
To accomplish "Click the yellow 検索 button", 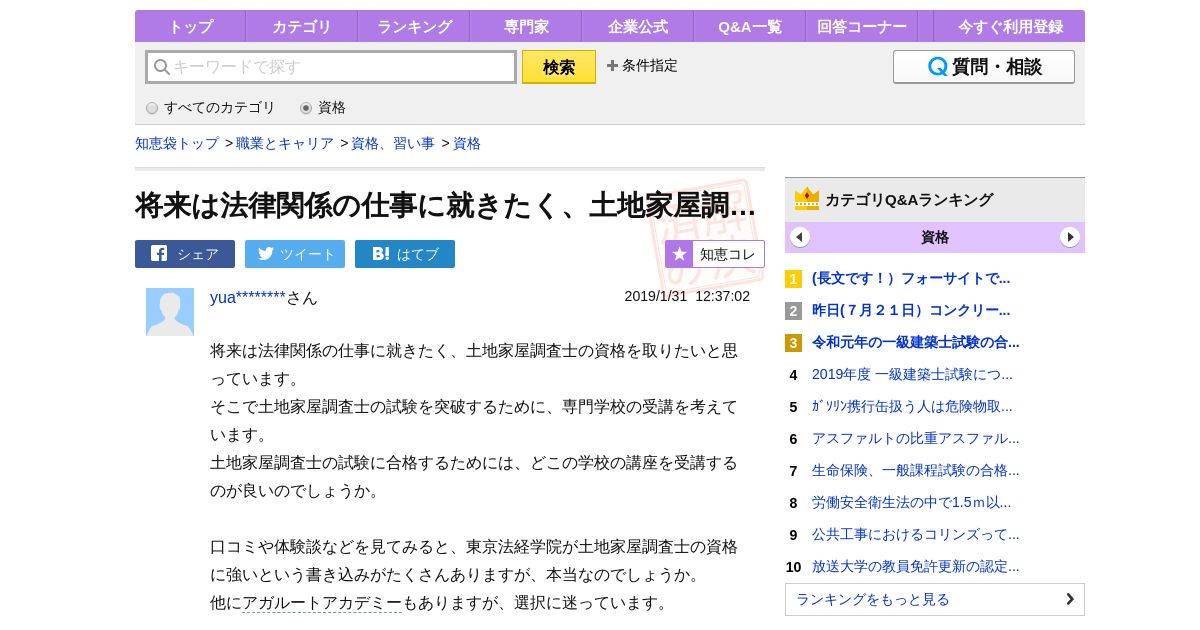I will coord(559,67).
